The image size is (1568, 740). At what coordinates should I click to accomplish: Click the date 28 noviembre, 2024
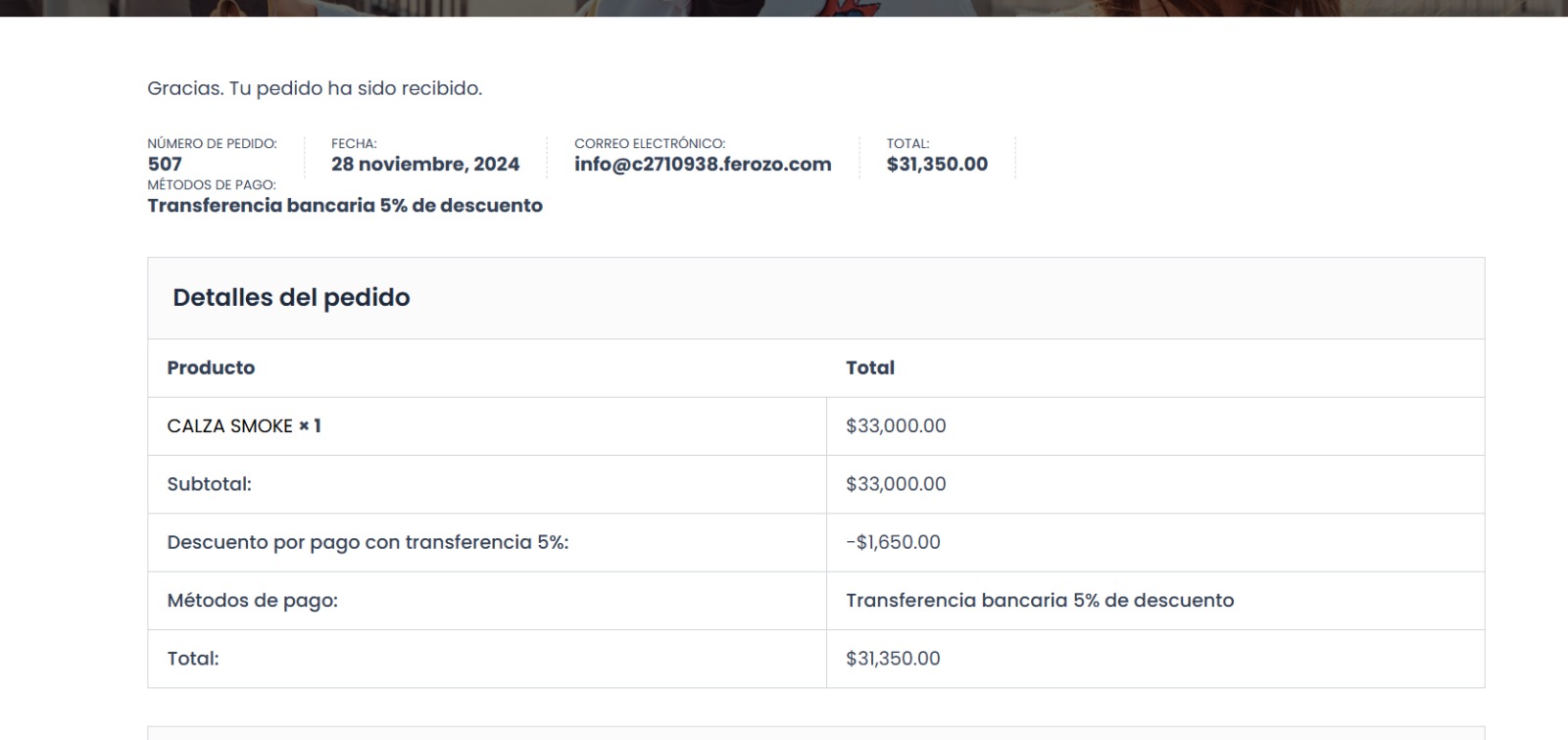click(x=425, y=165)
